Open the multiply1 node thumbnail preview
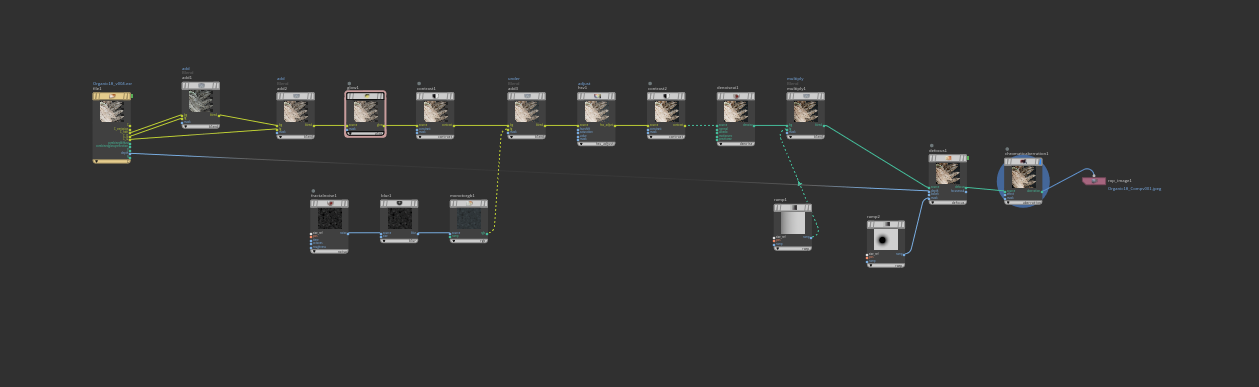 pos(805,111)
